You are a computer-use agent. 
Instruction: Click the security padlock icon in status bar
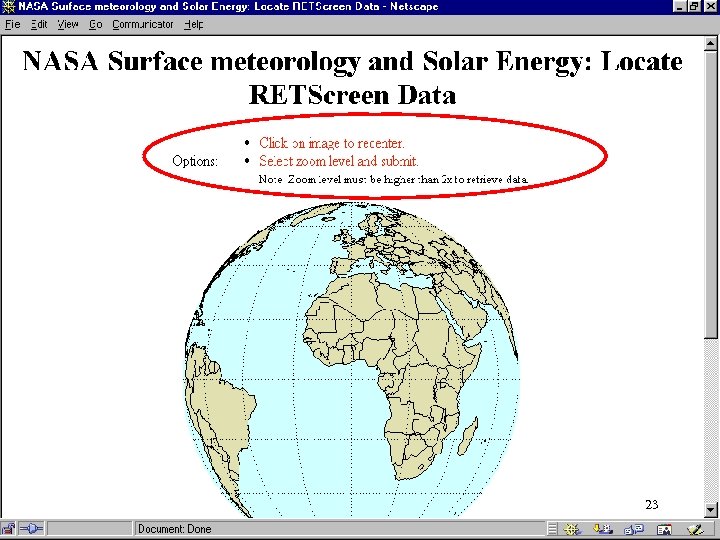tap(8, 529)
